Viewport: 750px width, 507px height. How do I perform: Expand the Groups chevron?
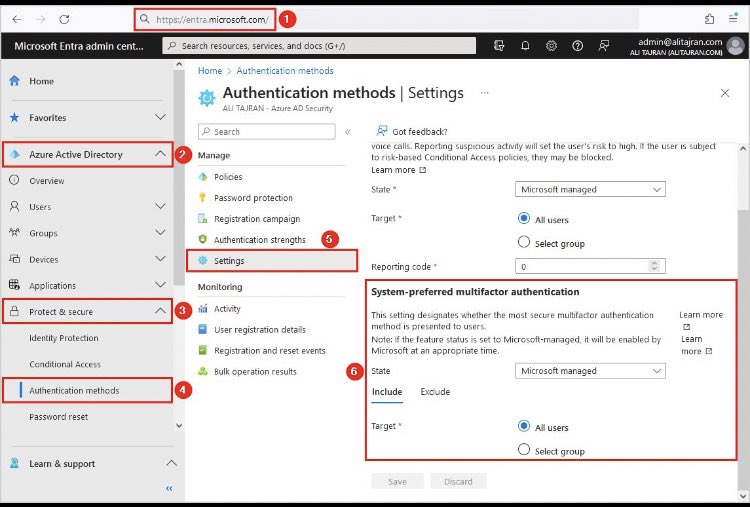pos(161,232)
